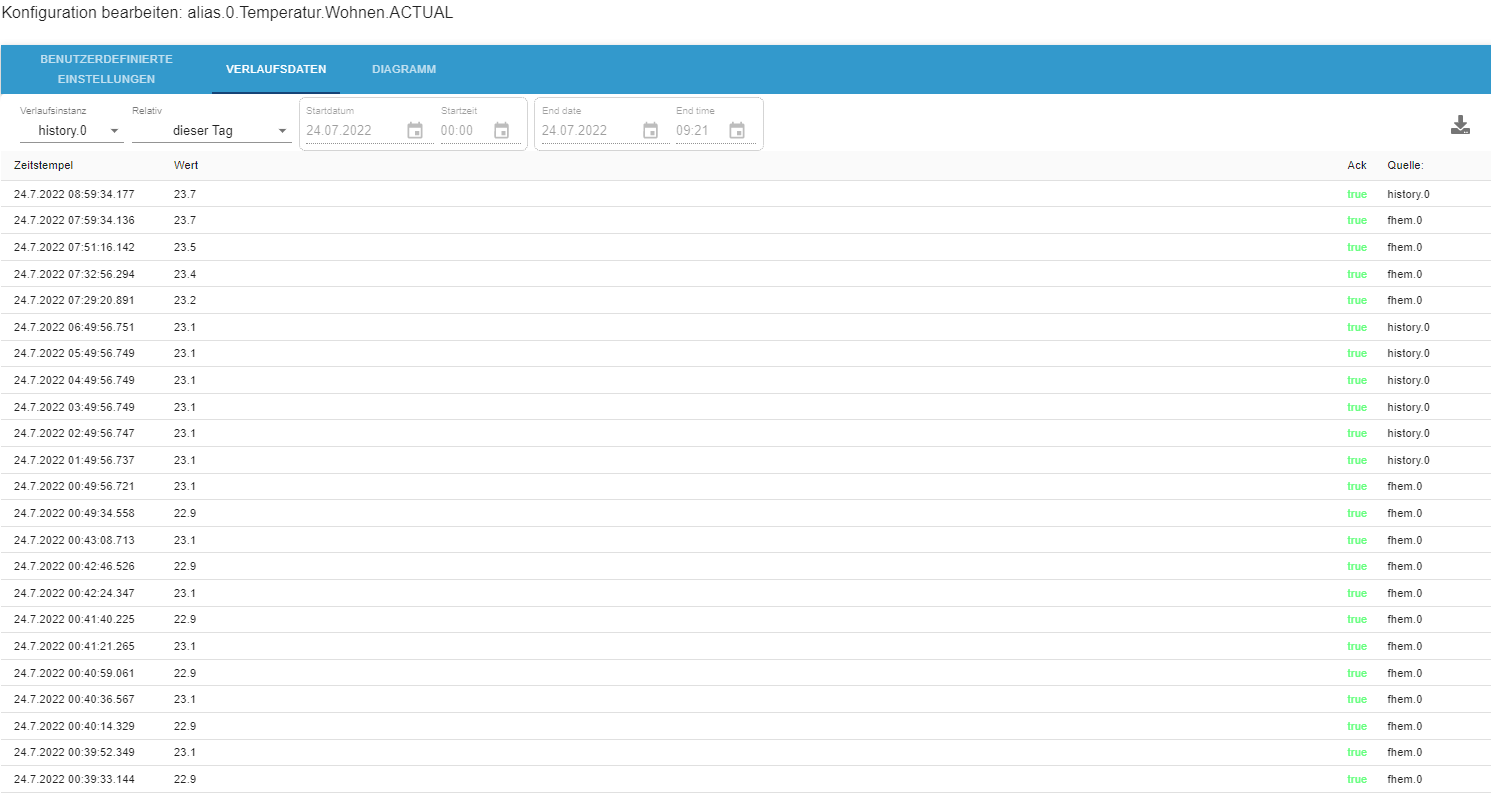Select row with timestamp 00:39:33.144
Image resolution: width=1491 pixels, height=796 pixels.
[x=745, y=779]
